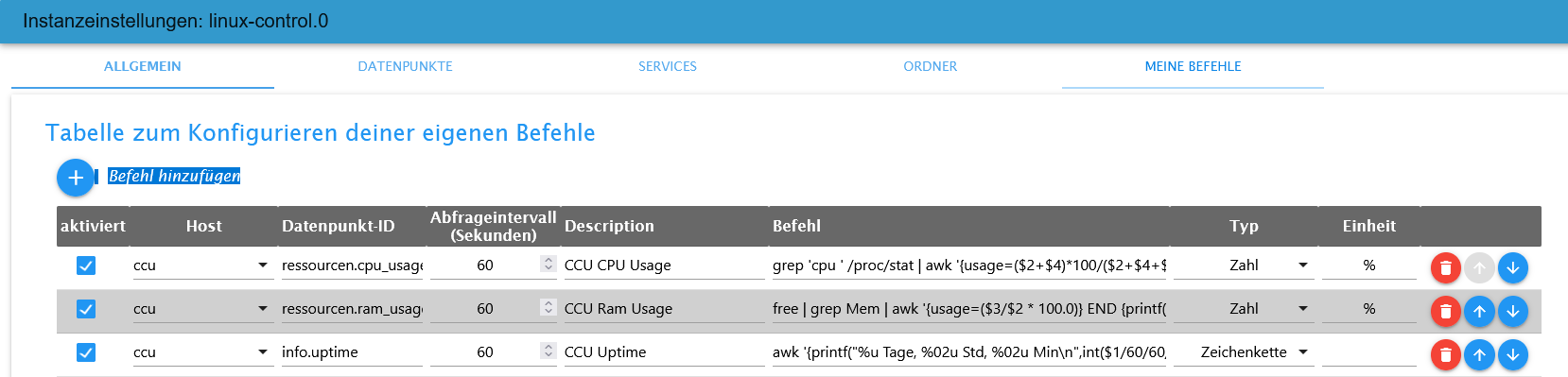
Task: Open the Ordner tab
Action: click(x=931, y=66)
